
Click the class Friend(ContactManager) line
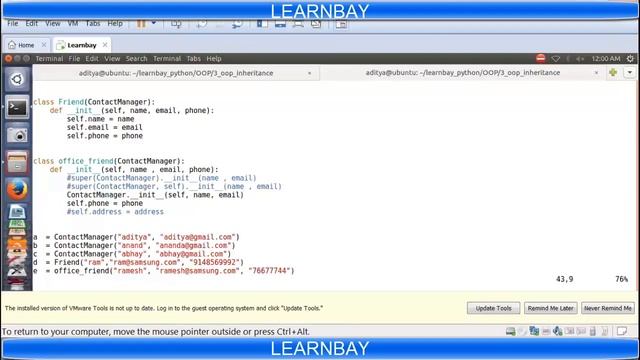[x=94, y=102]
